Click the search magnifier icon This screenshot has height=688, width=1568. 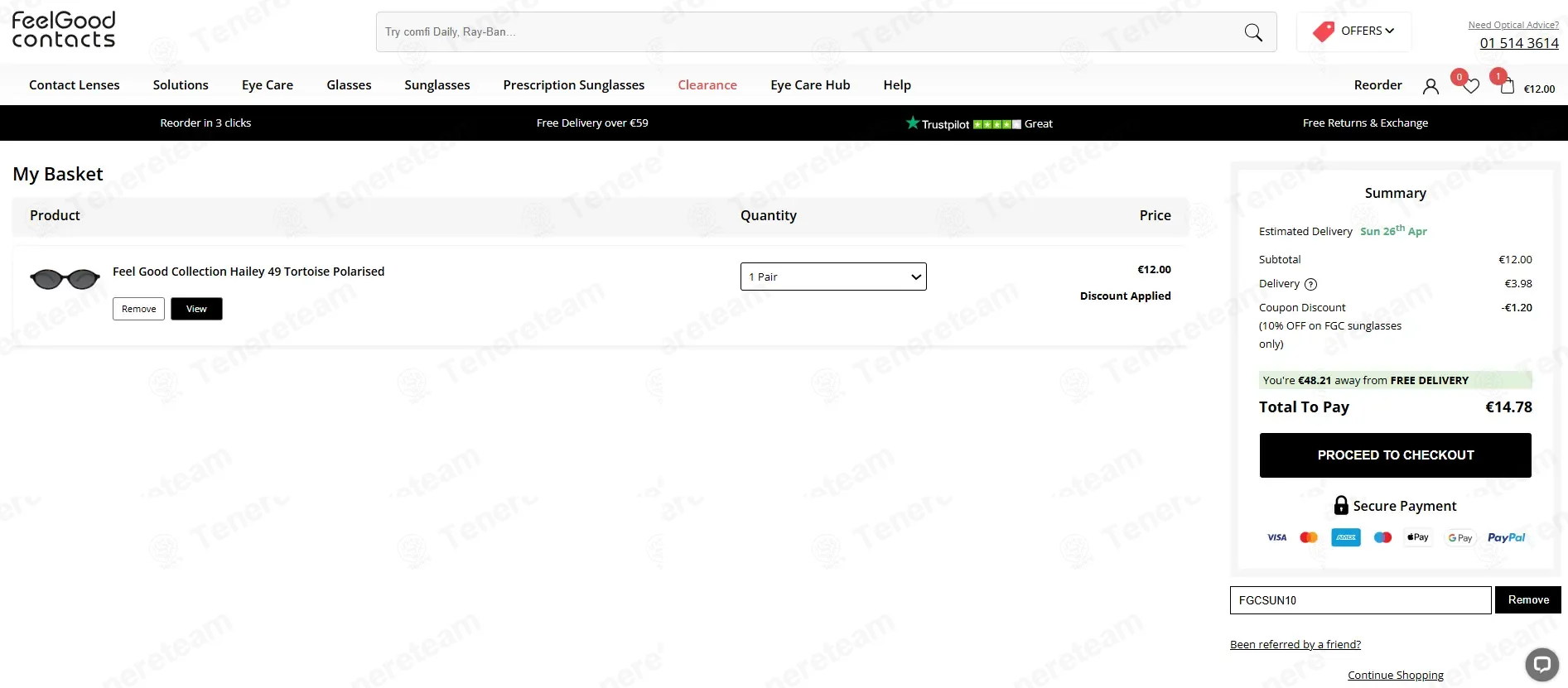[x=1253, y=32]
